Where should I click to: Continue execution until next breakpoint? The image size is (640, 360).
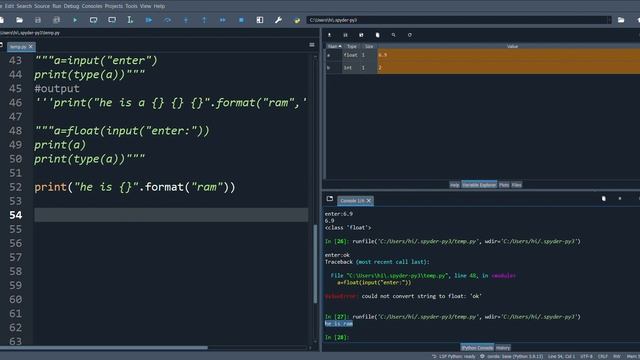223,20
